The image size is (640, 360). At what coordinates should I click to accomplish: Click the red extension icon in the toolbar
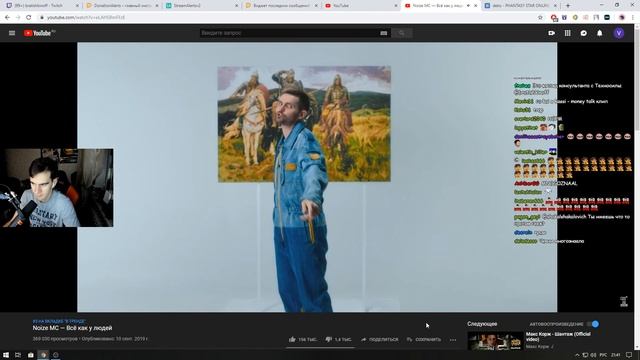point(554,18)
